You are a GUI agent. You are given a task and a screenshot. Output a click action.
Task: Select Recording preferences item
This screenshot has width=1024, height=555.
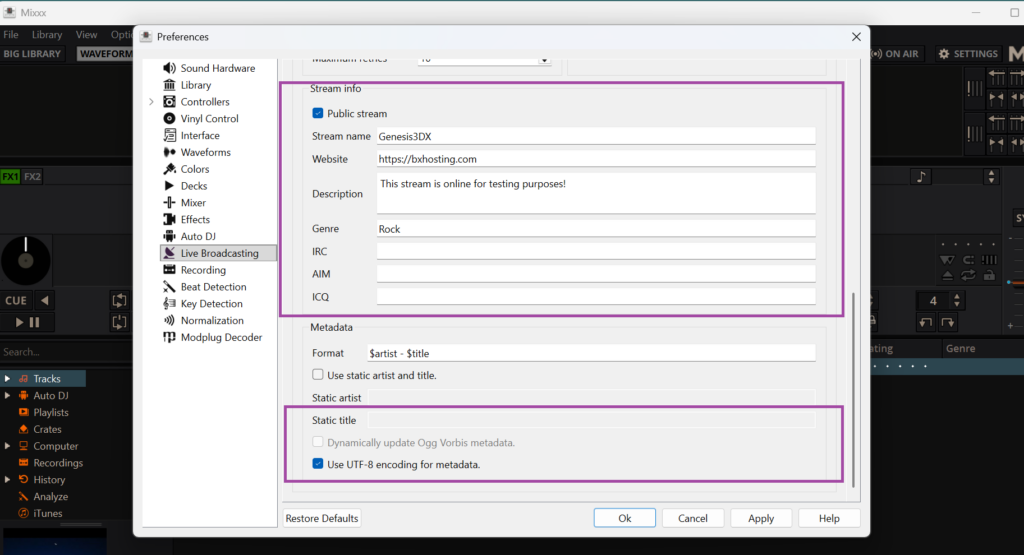[x=203, y=270]
